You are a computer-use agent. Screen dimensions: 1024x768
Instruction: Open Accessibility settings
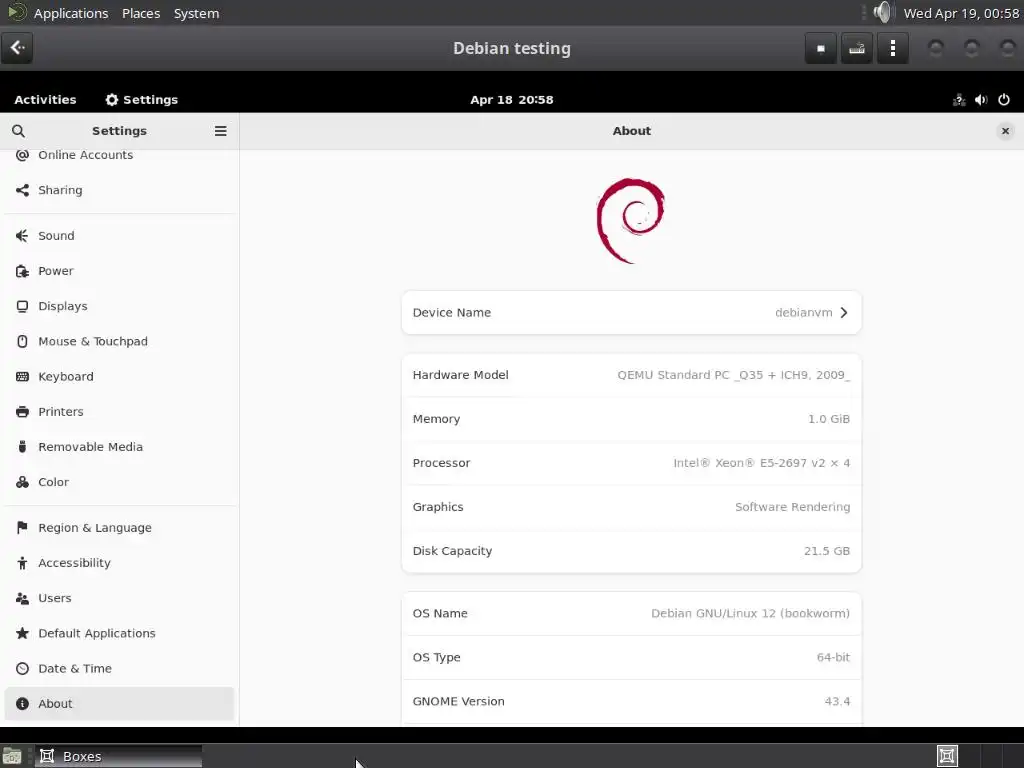click(120, 563)
